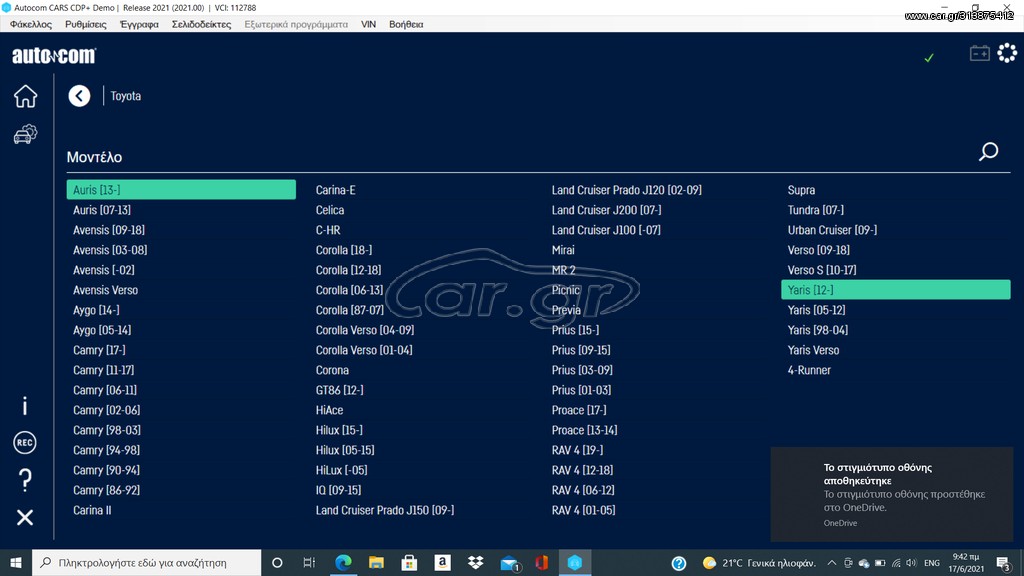Select Auris [13-] model
The height and width of the screenshot is (576, 1024).
[181, 189]
